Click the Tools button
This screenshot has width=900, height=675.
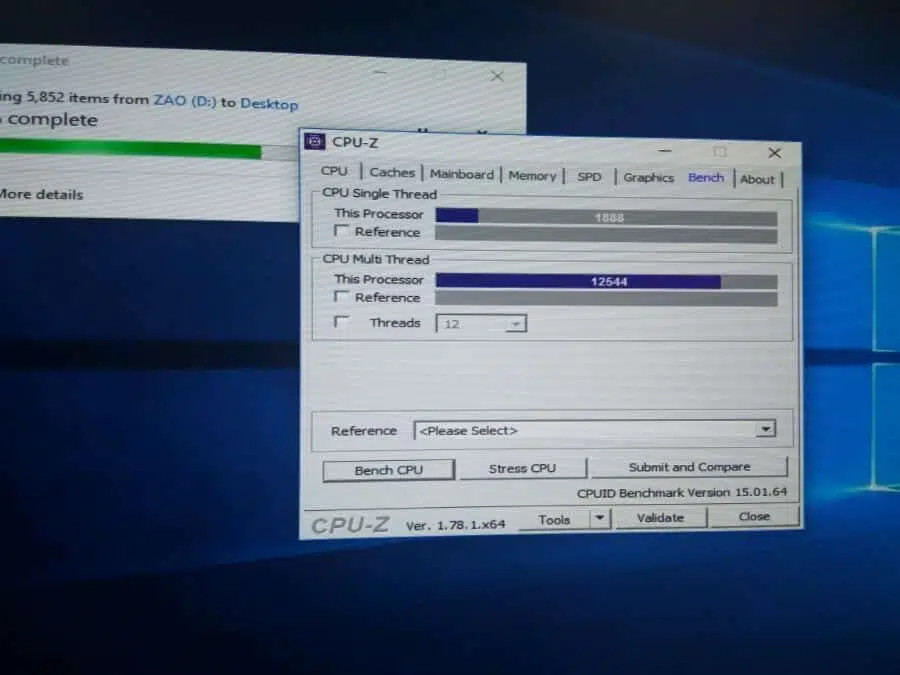pyautogui.click(x=554, y=520)
